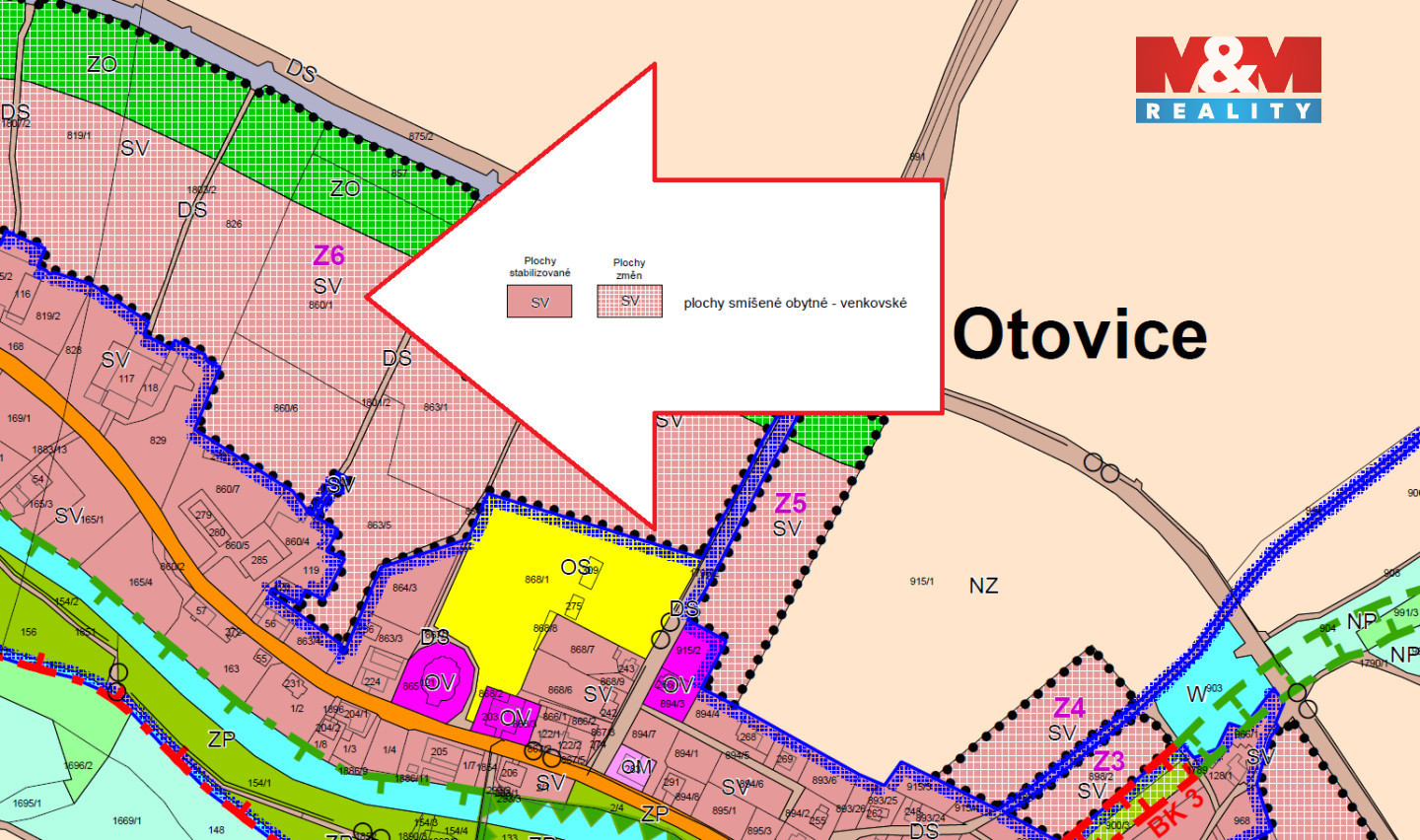Select the magenta Z6 zone label

pyautogui.click(x=328, y=255)
